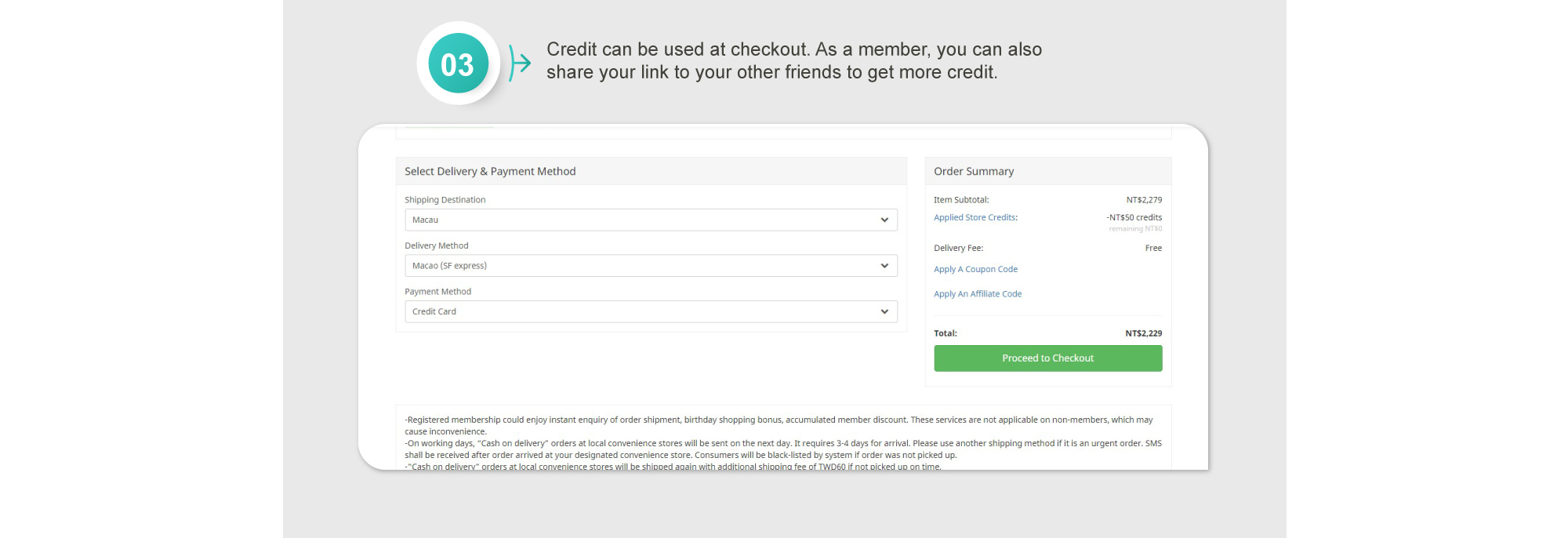
Task: Click the teal arrow beside the 03 badge
Action: coord(519,64)
